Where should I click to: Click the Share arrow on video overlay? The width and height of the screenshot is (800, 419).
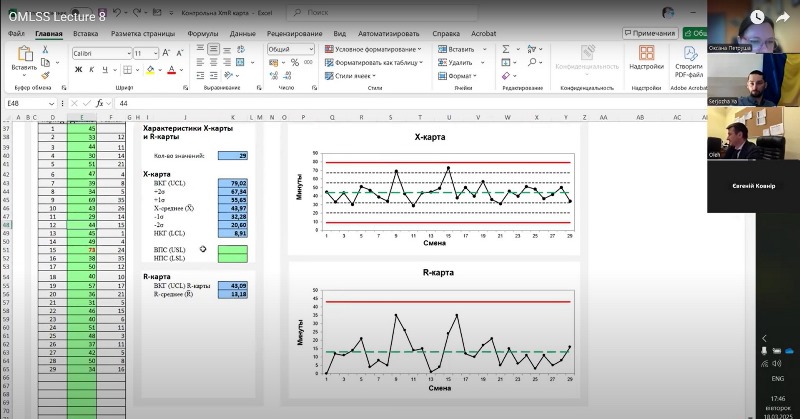click(783, 17)
